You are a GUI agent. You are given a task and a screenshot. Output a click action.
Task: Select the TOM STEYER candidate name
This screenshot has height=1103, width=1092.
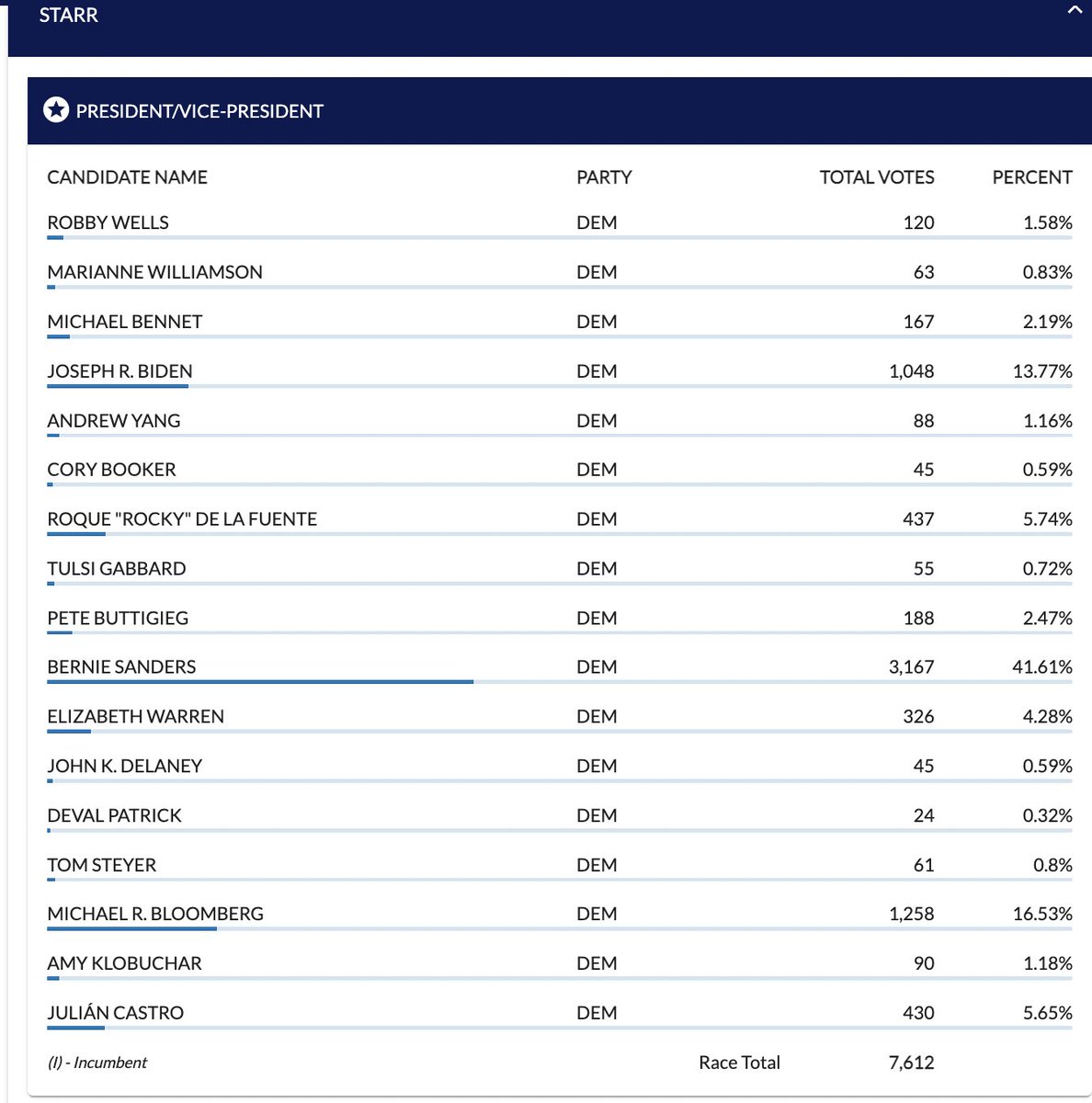tap(101, 866)
